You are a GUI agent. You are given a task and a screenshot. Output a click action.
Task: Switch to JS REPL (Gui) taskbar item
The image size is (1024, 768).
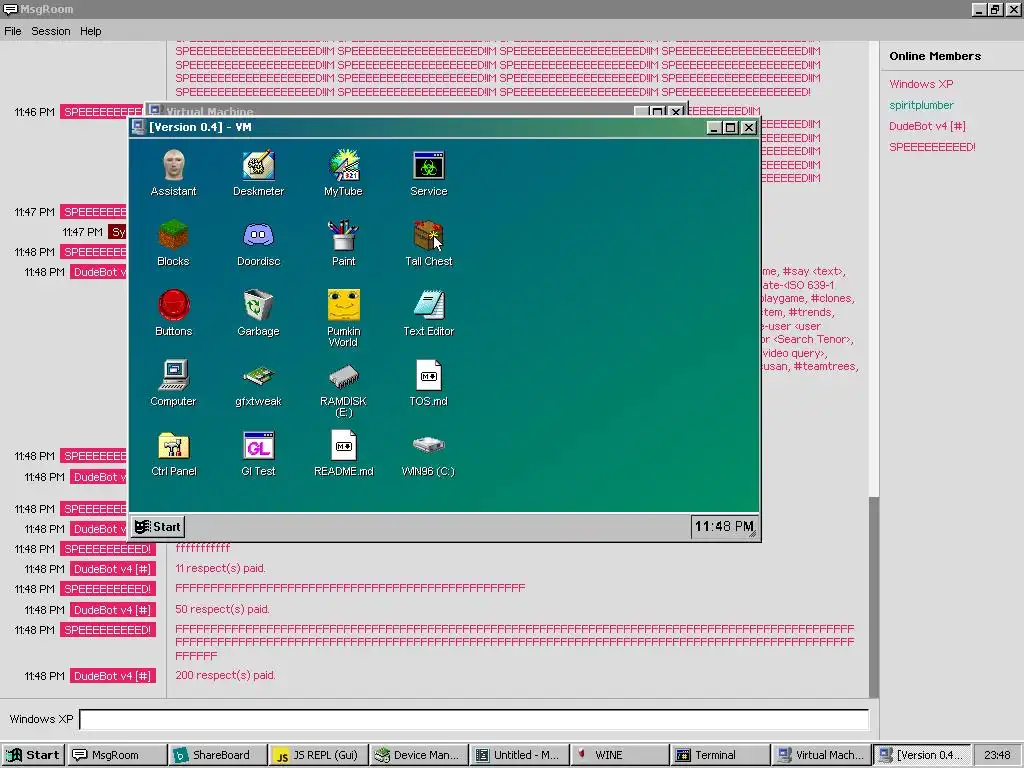tap(318, 755)
